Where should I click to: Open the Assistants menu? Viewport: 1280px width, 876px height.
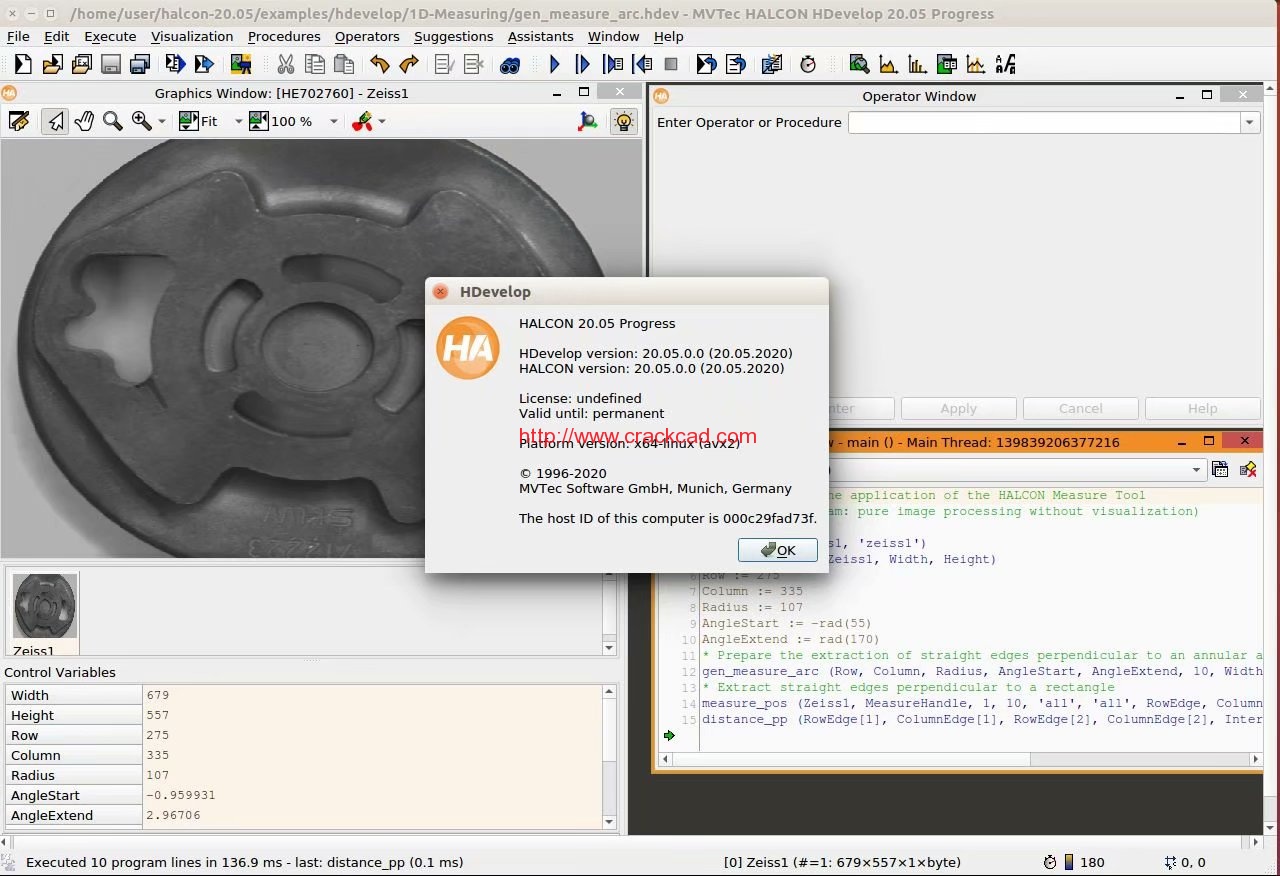(x=540, y=36)
